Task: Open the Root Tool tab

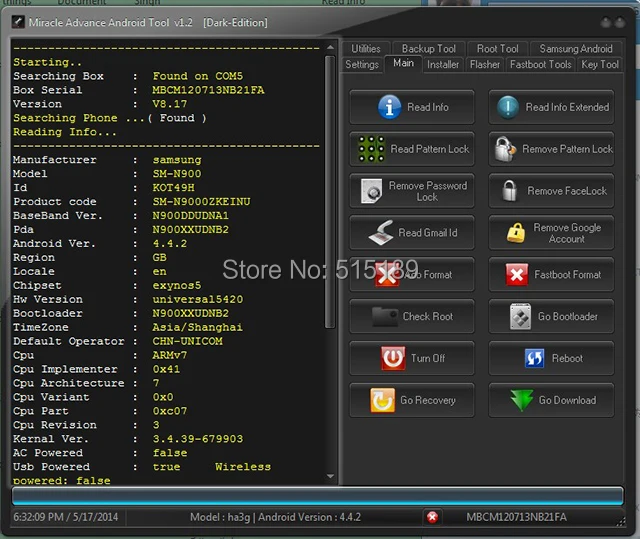Action: pos(498,49)
